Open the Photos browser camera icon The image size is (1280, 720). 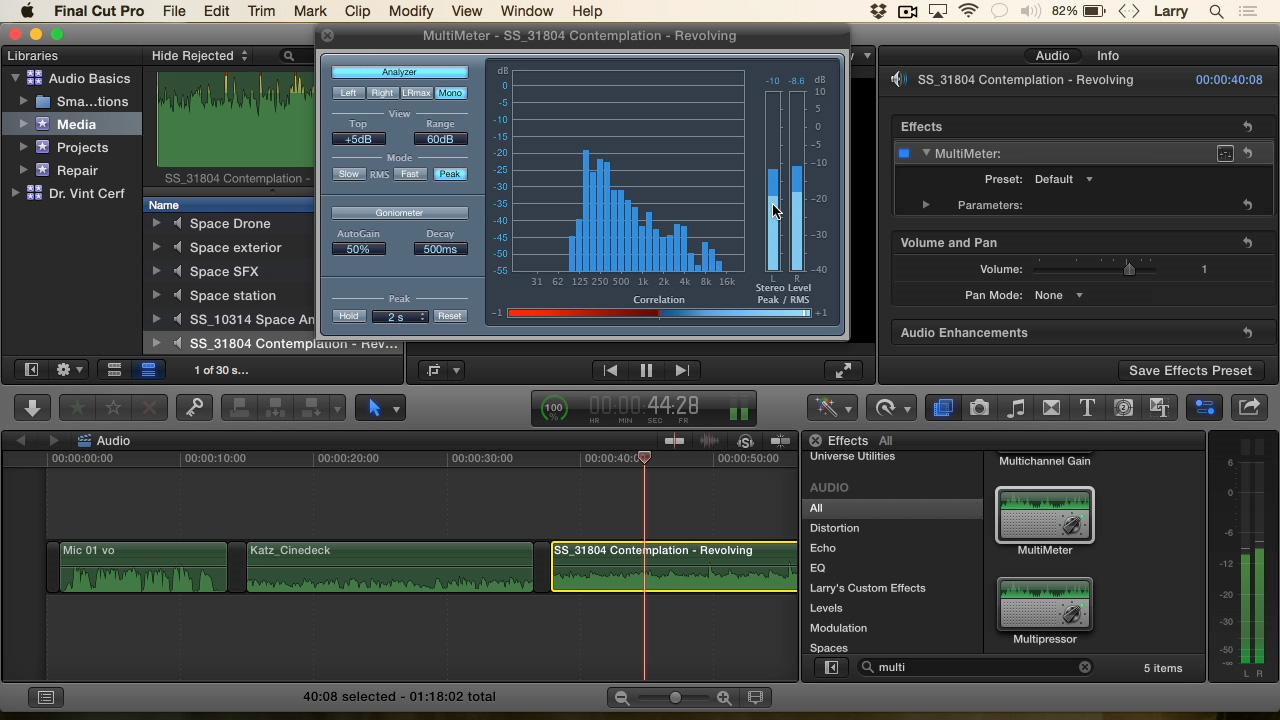point(979,408)
